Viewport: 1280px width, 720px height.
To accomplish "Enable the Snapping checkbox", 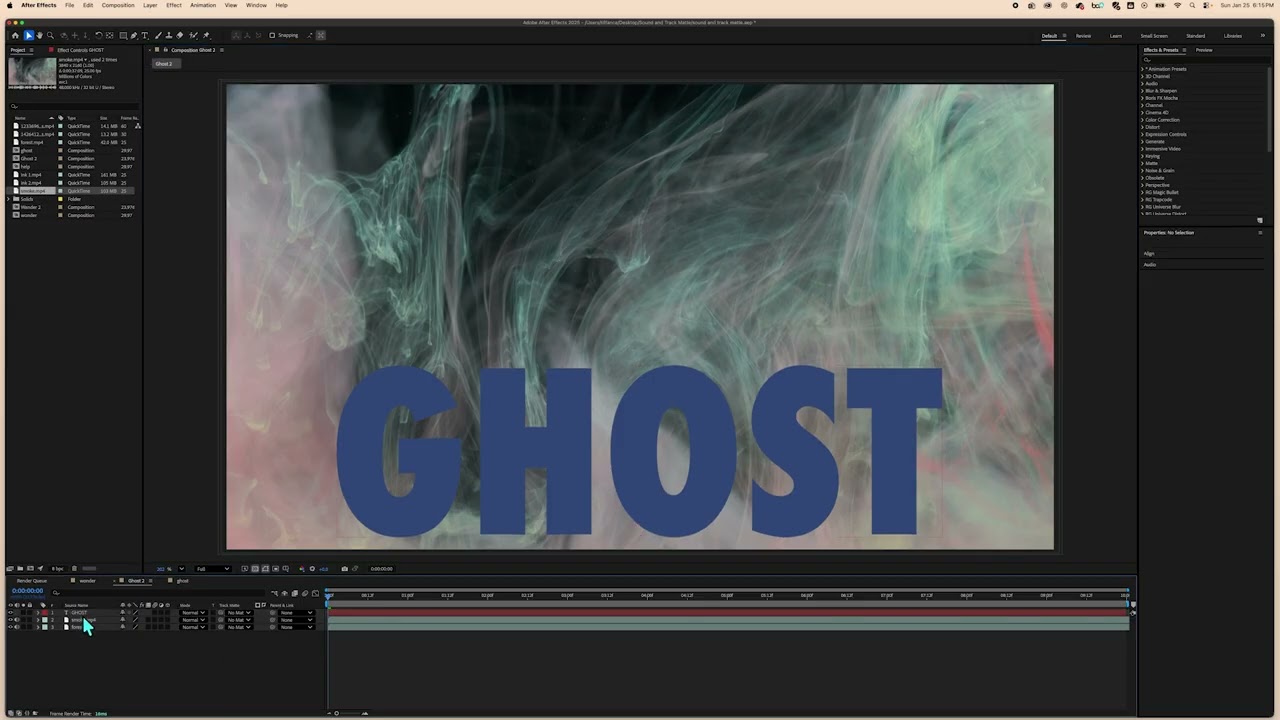I will click(272, 35).
